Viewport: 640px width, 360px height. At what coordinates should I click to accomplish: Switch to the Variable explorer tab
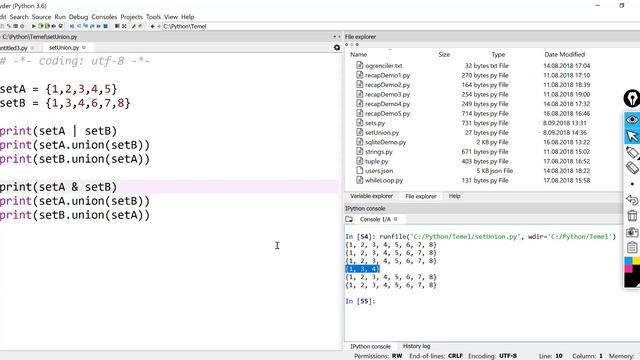(x=371, y=196)
